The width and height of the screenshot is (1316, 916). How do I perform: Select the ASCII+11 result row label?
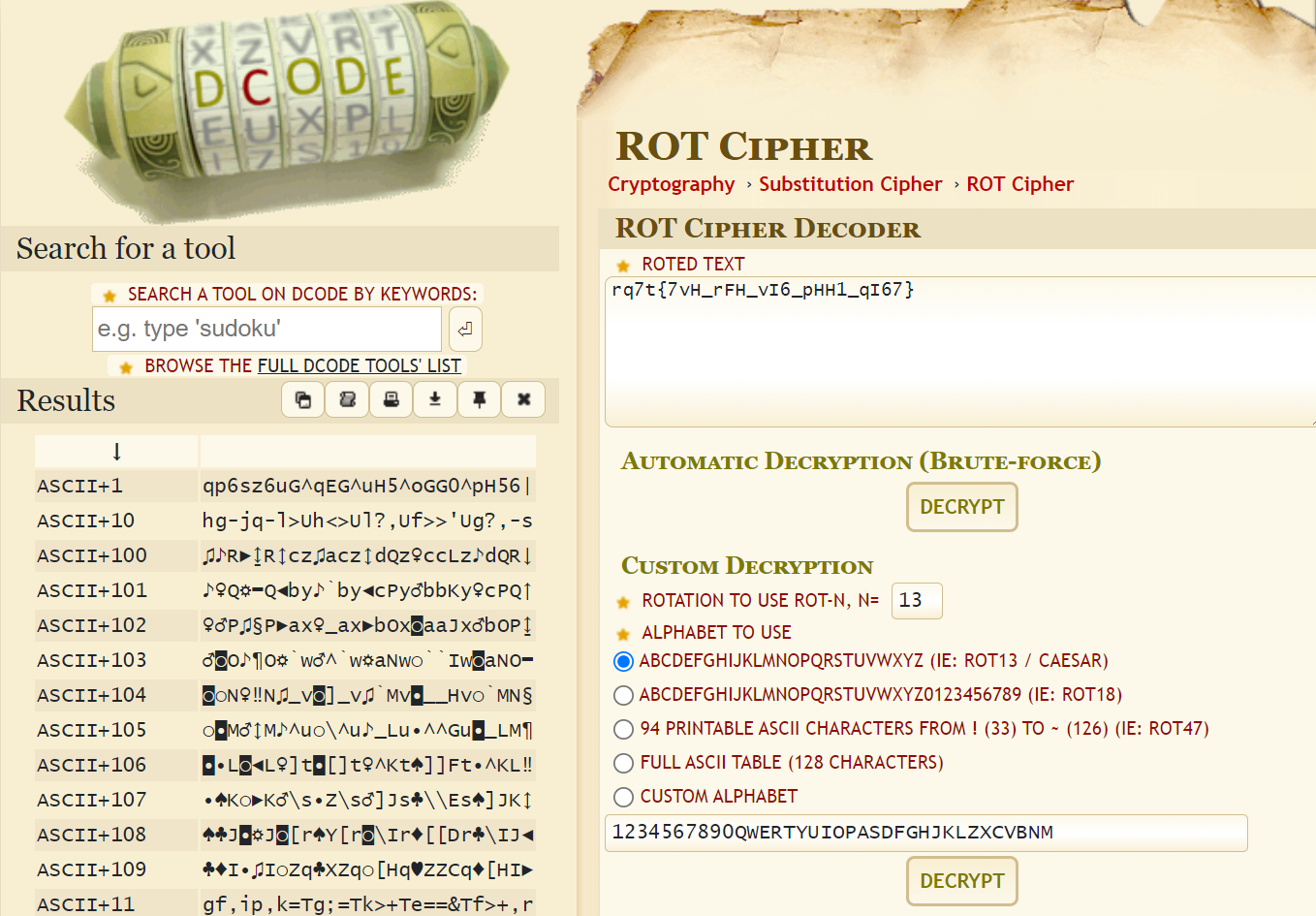[85, 904]
